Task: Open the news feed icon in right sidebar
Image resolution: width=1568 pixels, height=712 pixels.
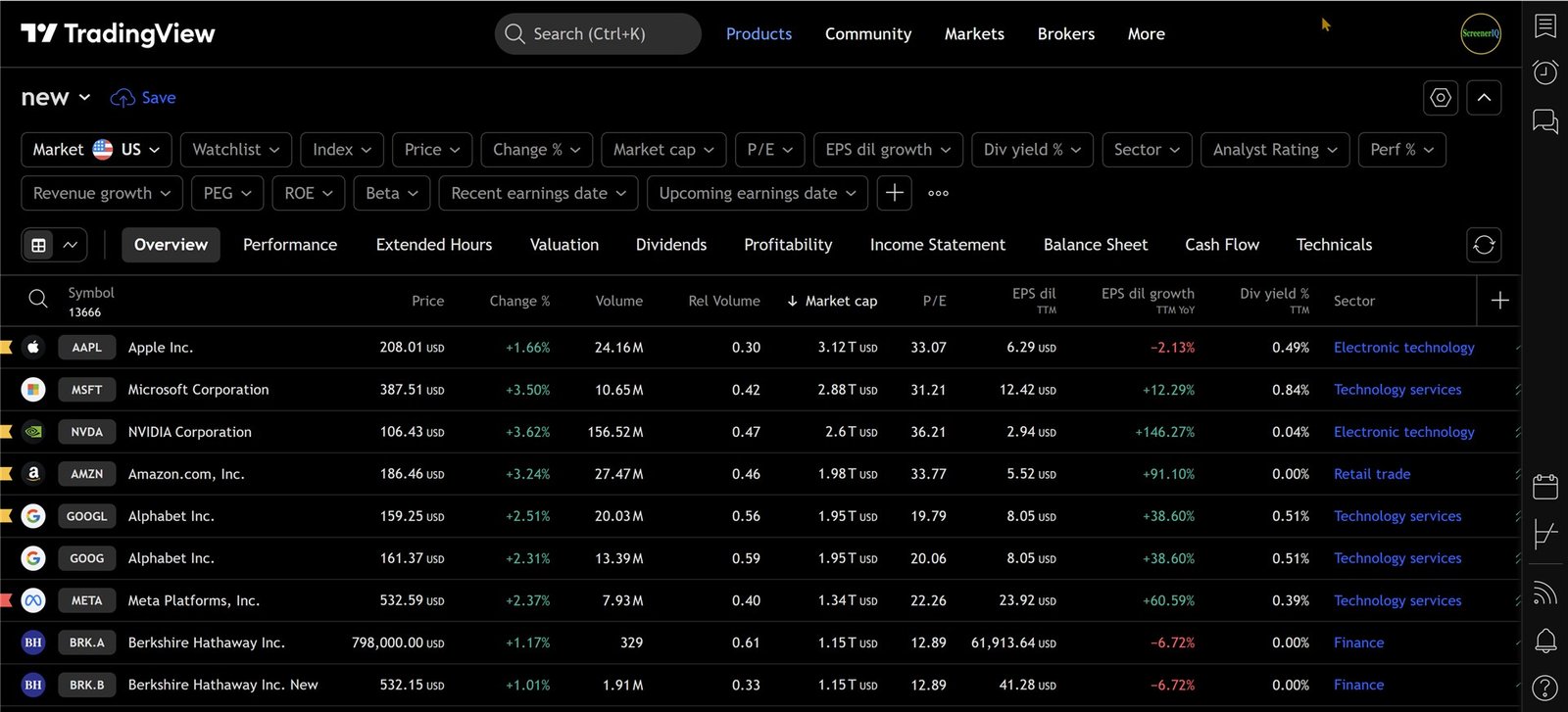Action: click(1545, 593)
